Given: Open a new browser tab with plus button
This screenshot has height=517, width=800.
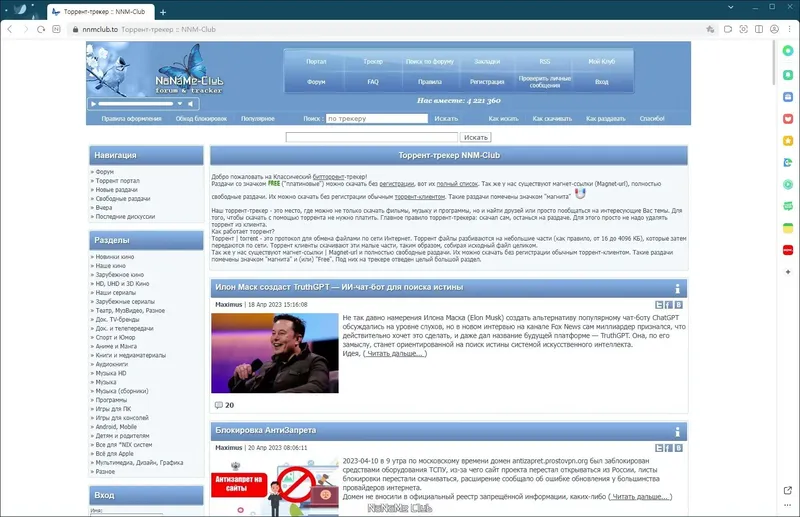Looking at the screenshot, I should pyautogui.click(x=163, y=12).
